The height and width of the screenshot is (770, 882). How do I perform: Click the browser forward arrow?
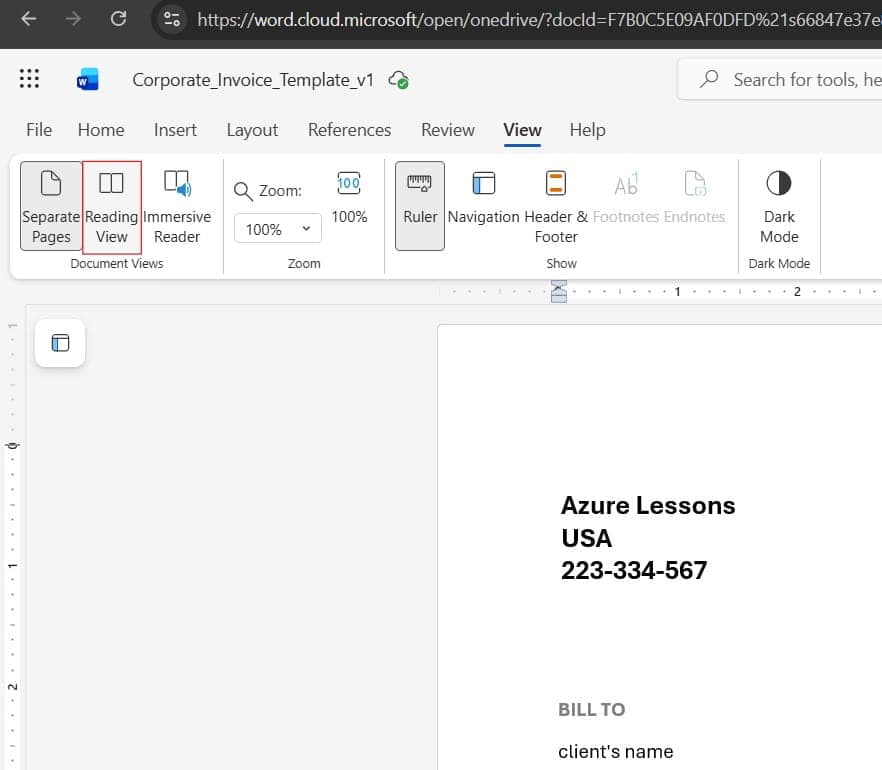[73, 19]
